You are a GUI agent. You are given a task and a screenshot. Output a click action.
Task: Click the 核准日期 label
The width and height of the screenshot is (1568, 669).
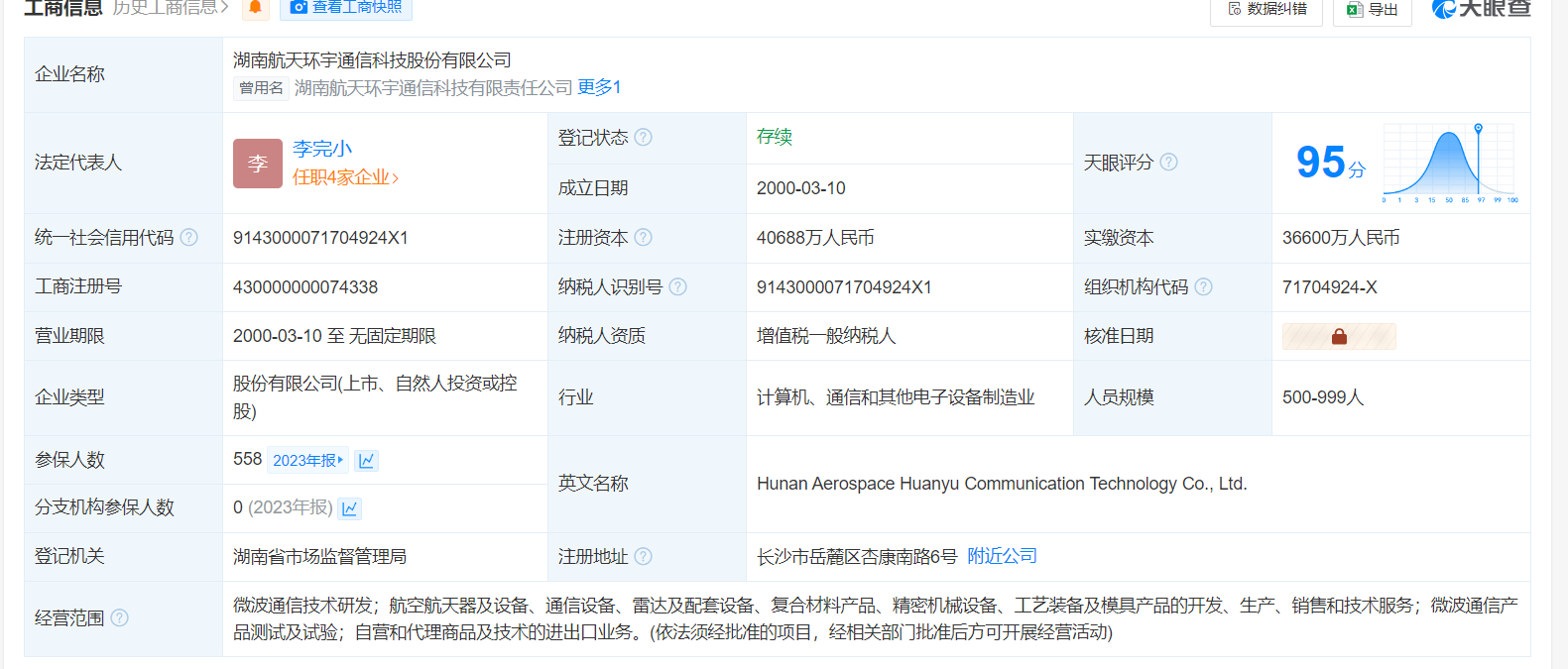1119,336
